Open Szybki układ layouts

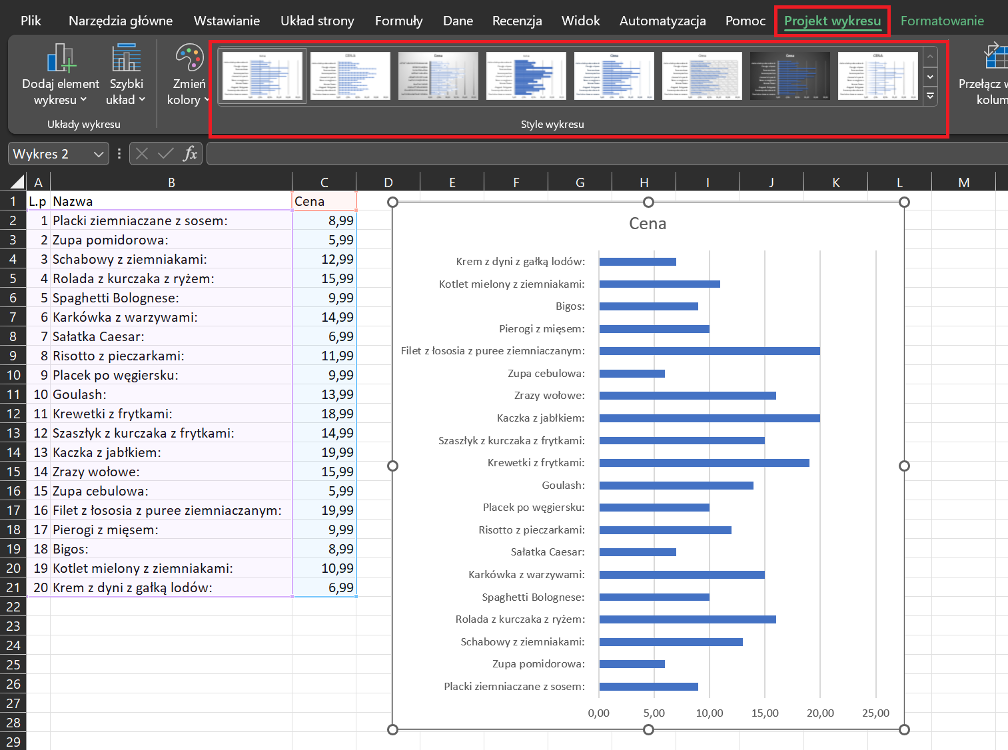pos(127,76)
